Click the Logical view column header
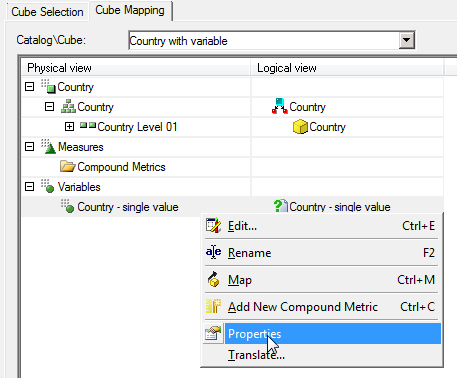The image size is (457, 378). 347,68
